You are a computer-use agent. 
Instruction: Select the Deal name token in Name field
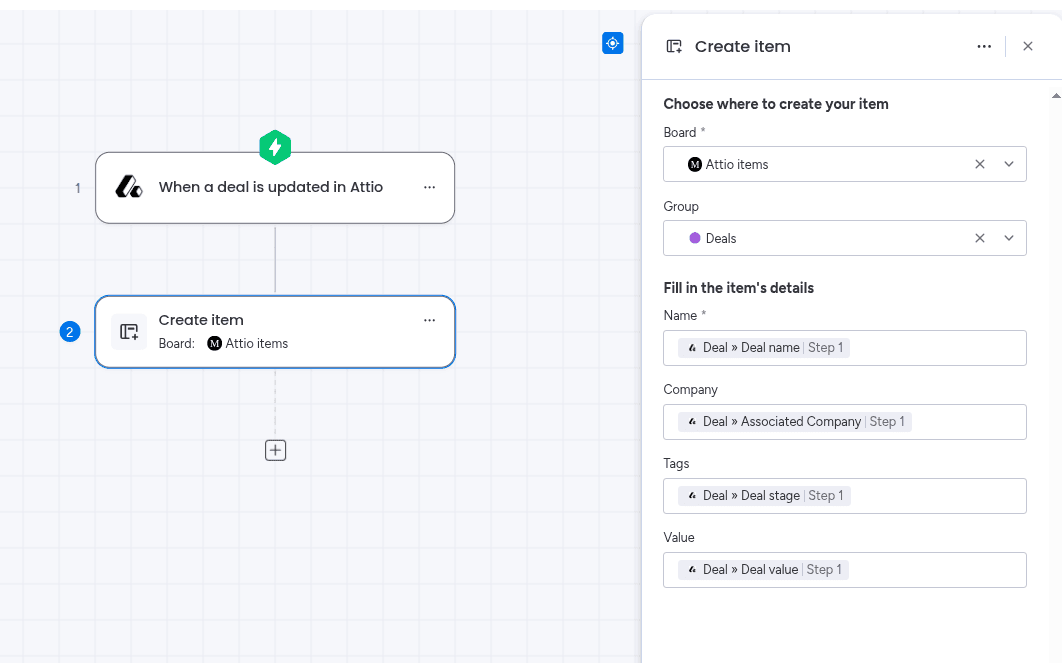click(x=764, y=347)
